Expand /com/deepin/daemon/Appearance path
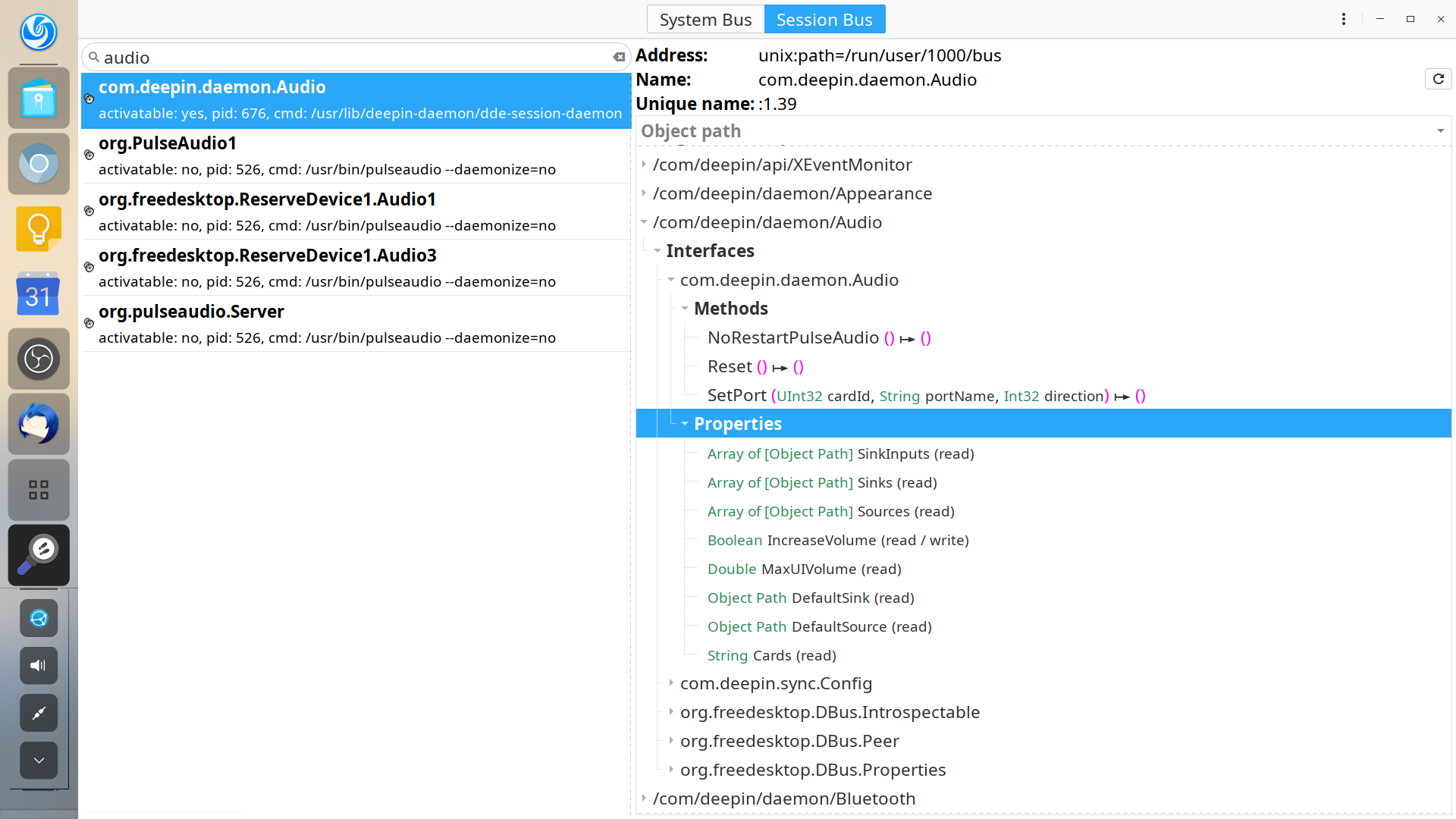1456x819 pixels. [644, 193]
